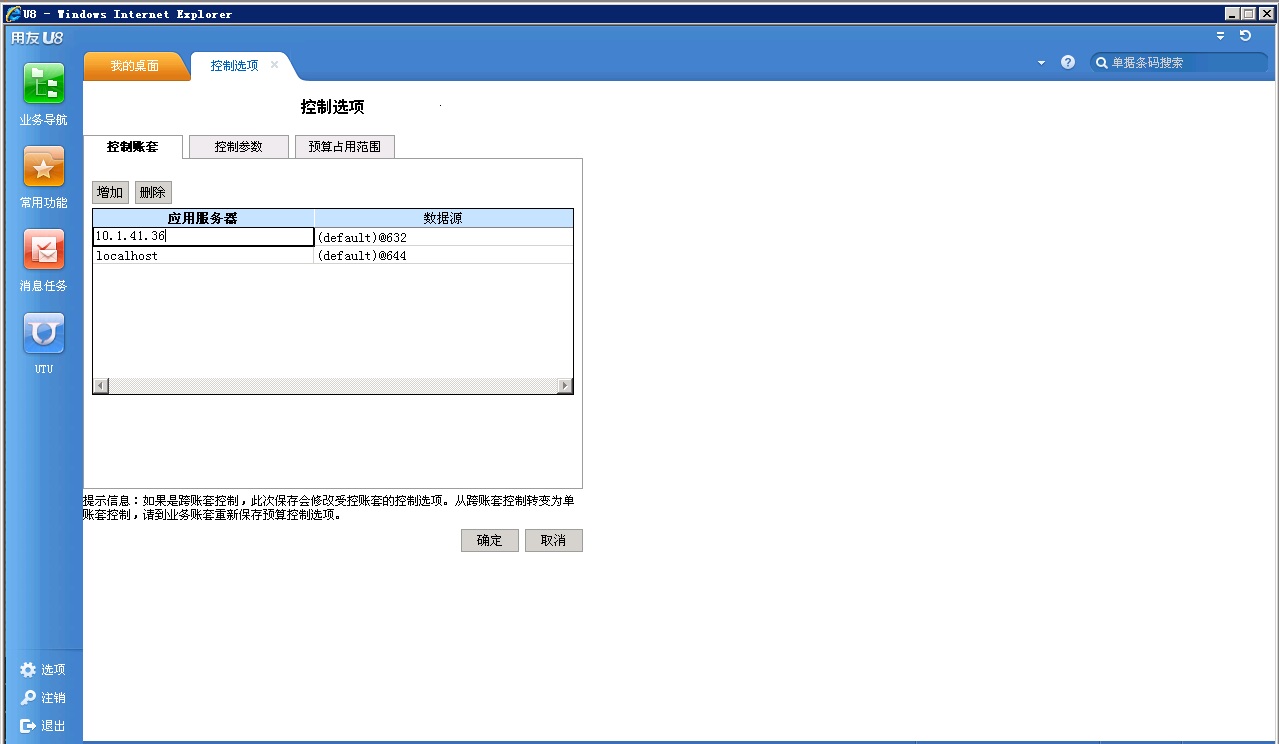Viewport: 1279px width, 744px height.
Task: Click the 数据源 column header
Action: (444, 218)
